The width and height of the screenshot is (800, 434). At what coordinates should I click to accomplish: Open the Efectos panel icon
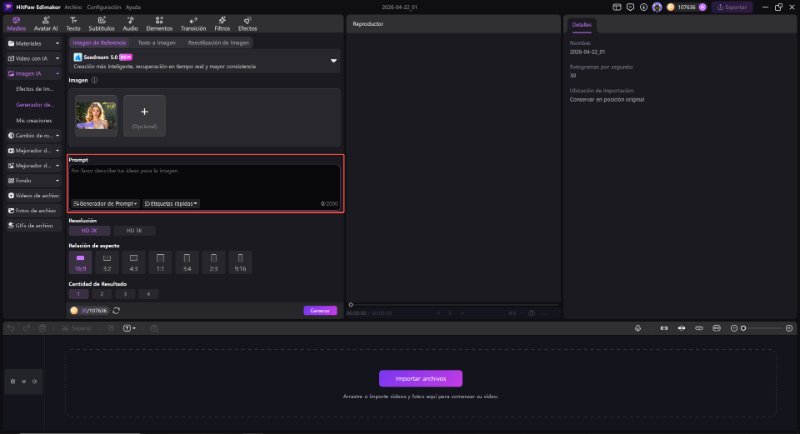(247, 23)
